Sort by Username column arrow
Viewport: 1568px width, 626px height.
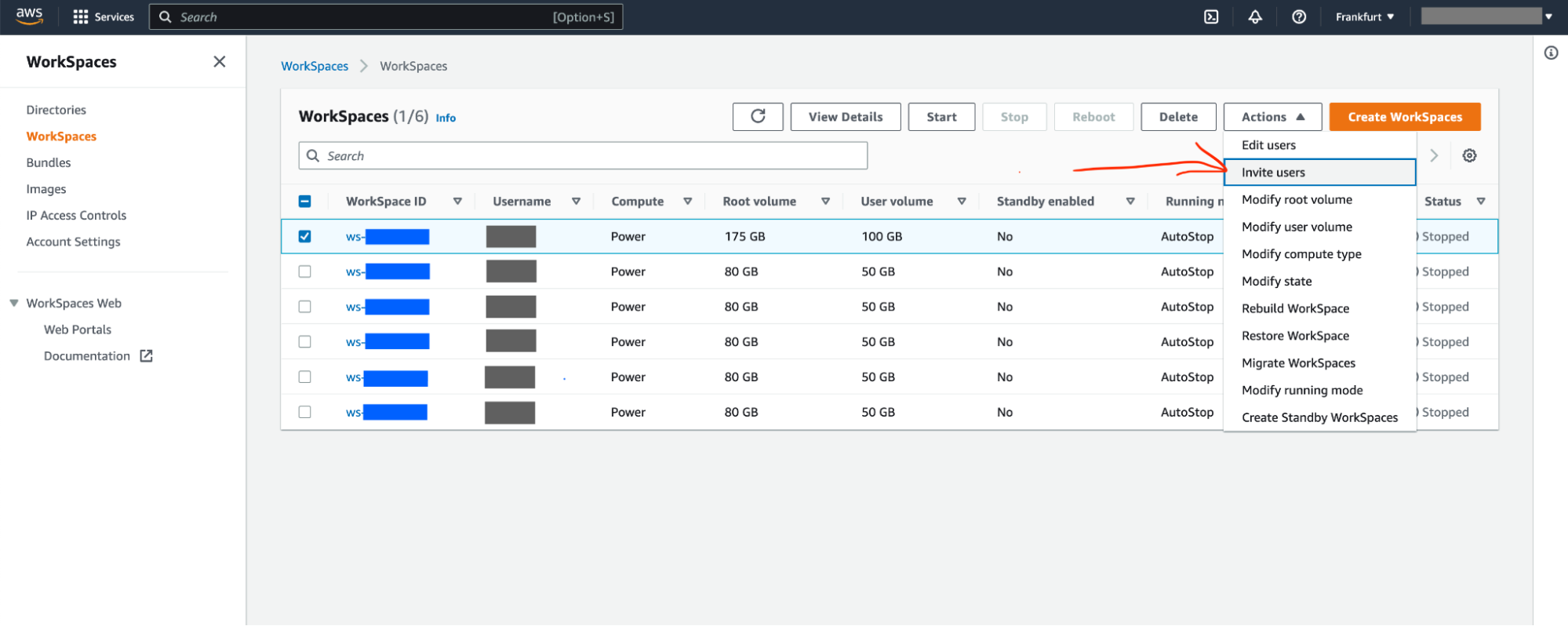coord(576,202)
